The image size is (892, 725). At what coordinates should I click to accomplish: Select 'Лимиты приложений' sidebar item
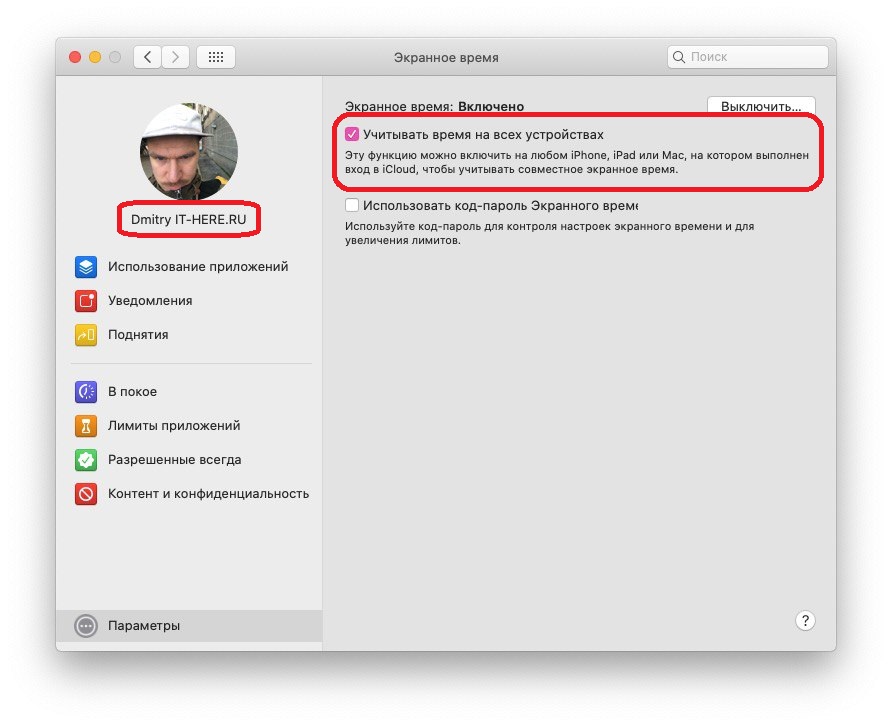coord(174,426)
